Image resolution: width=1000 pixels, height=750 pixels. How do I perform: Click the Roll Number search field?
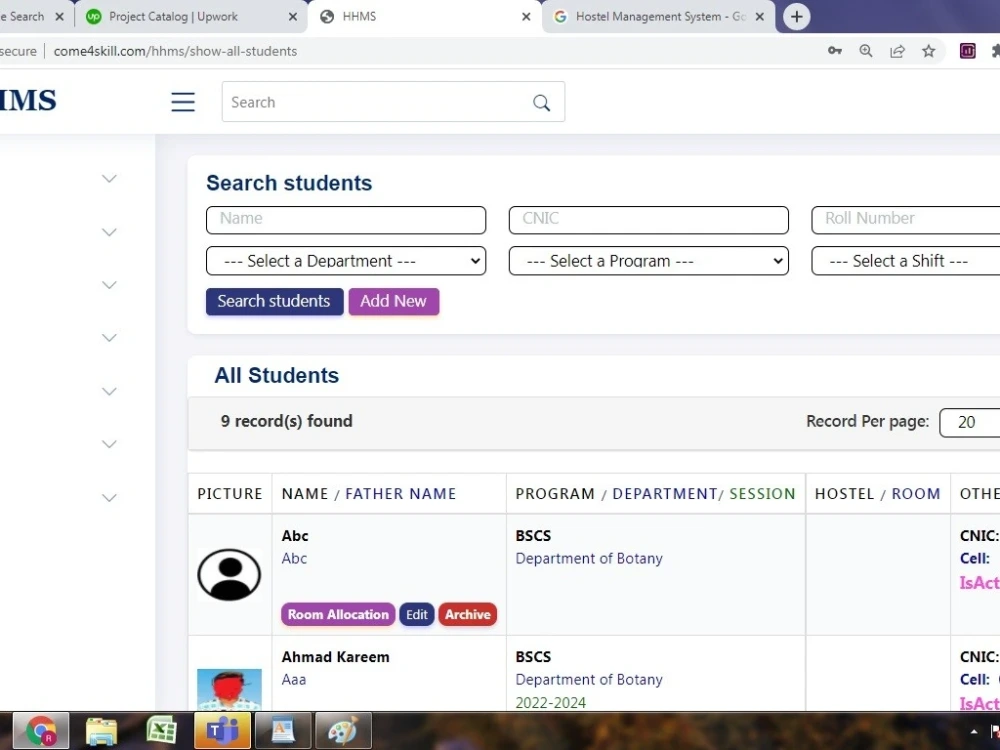(x=906, y=219)
